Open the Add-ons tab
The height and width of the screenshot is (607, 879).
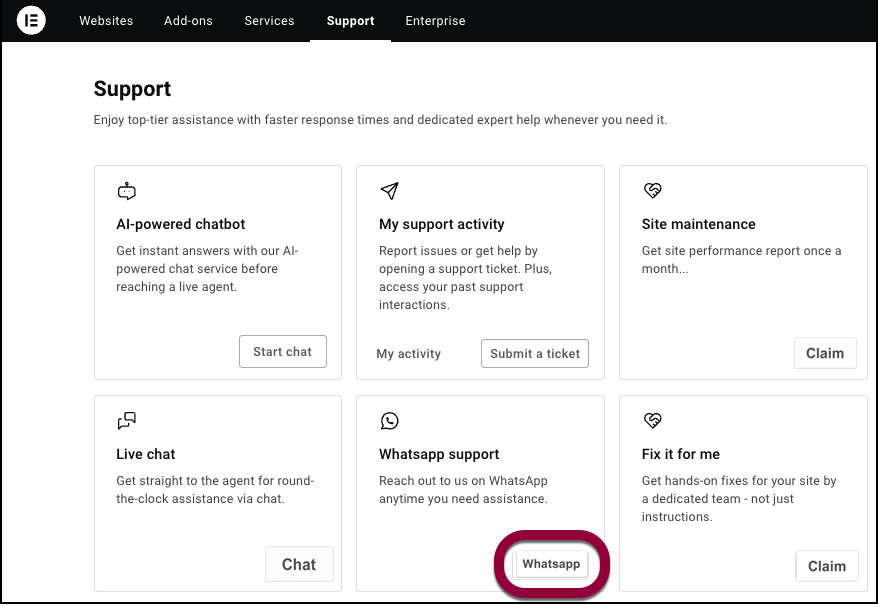[x=189, y=21]
